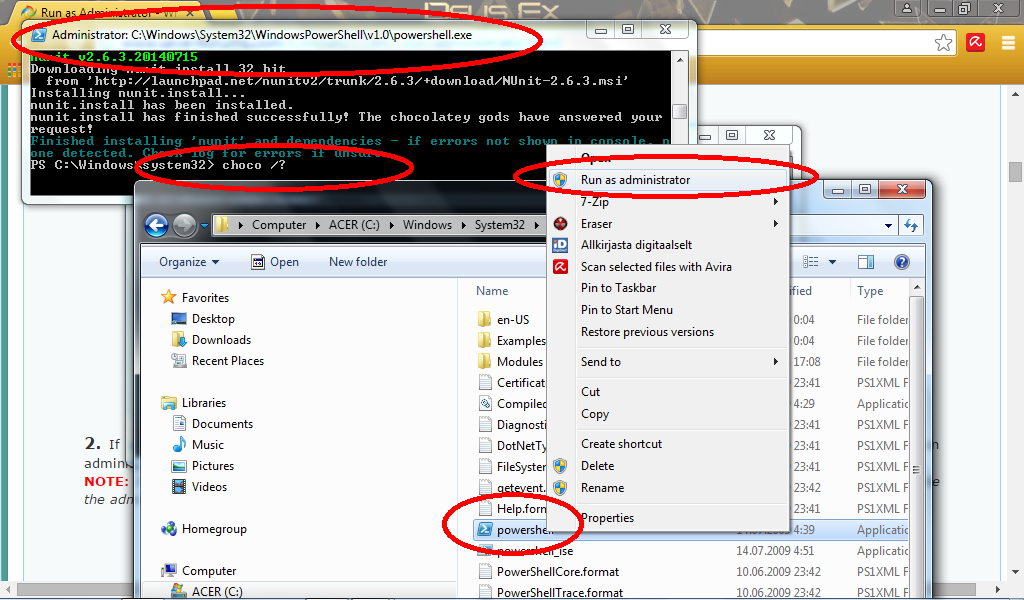Select the PowerShellTrace.format file

551,592
